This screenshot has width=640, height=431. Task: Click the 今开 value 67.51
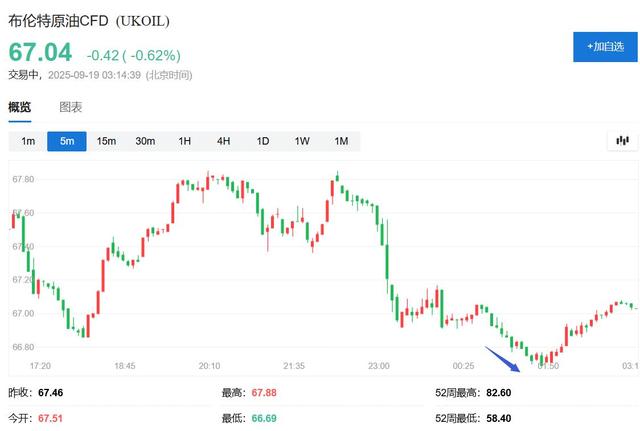[x=50, y=418]
